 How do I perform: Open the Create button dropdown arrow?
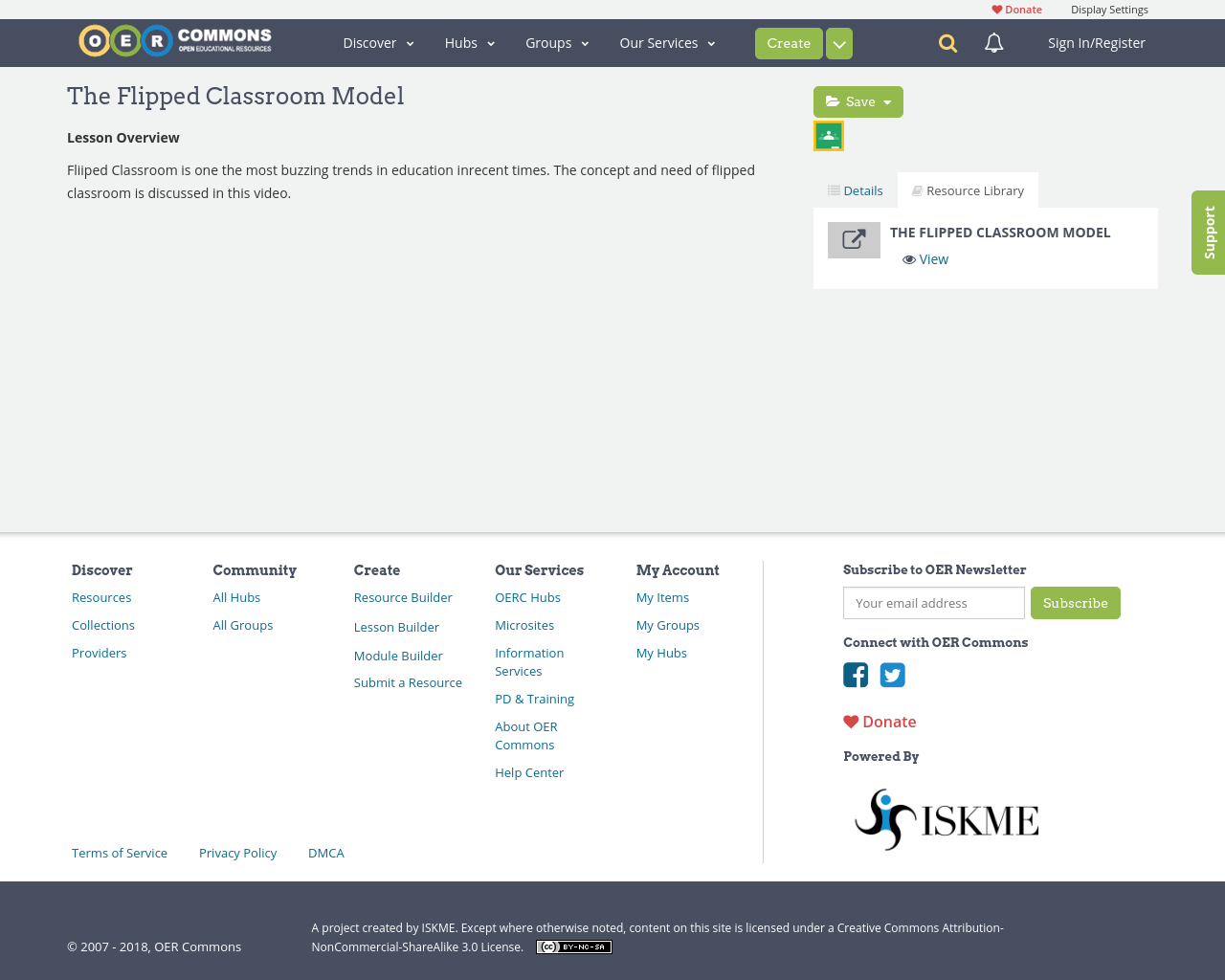pos(838,42)
